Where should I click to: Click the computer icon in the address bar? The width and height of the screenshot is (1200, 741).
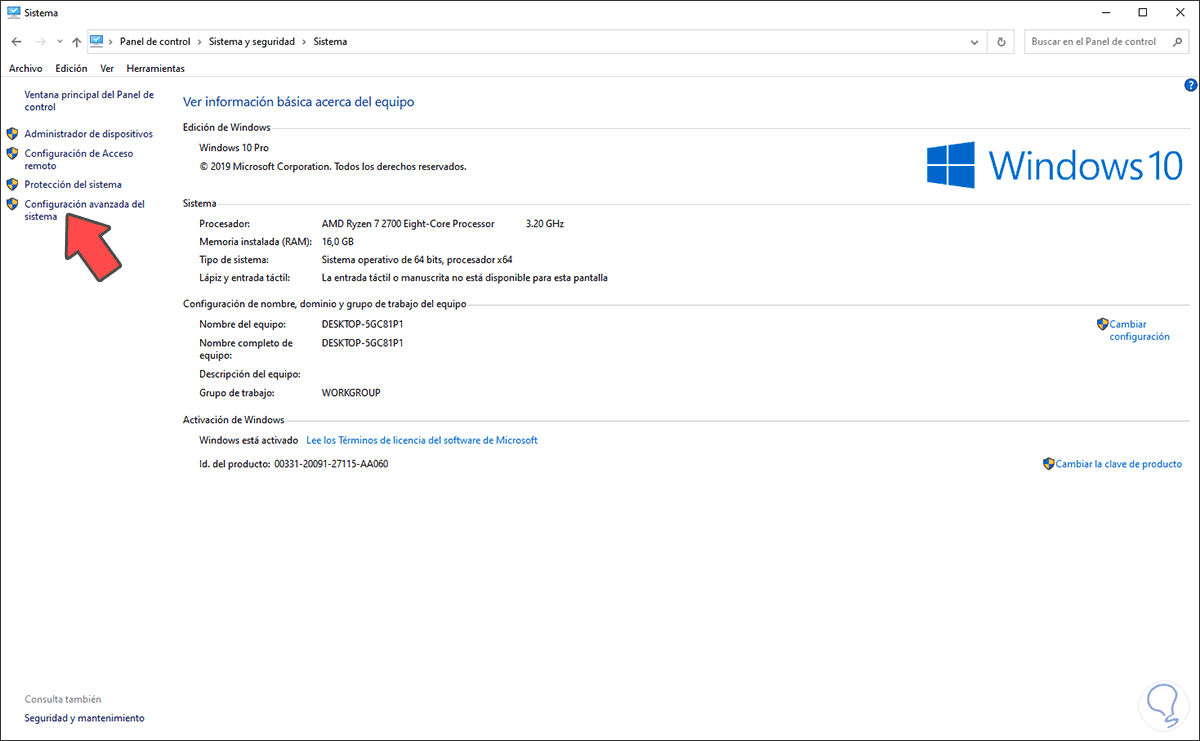coord(97,41)
